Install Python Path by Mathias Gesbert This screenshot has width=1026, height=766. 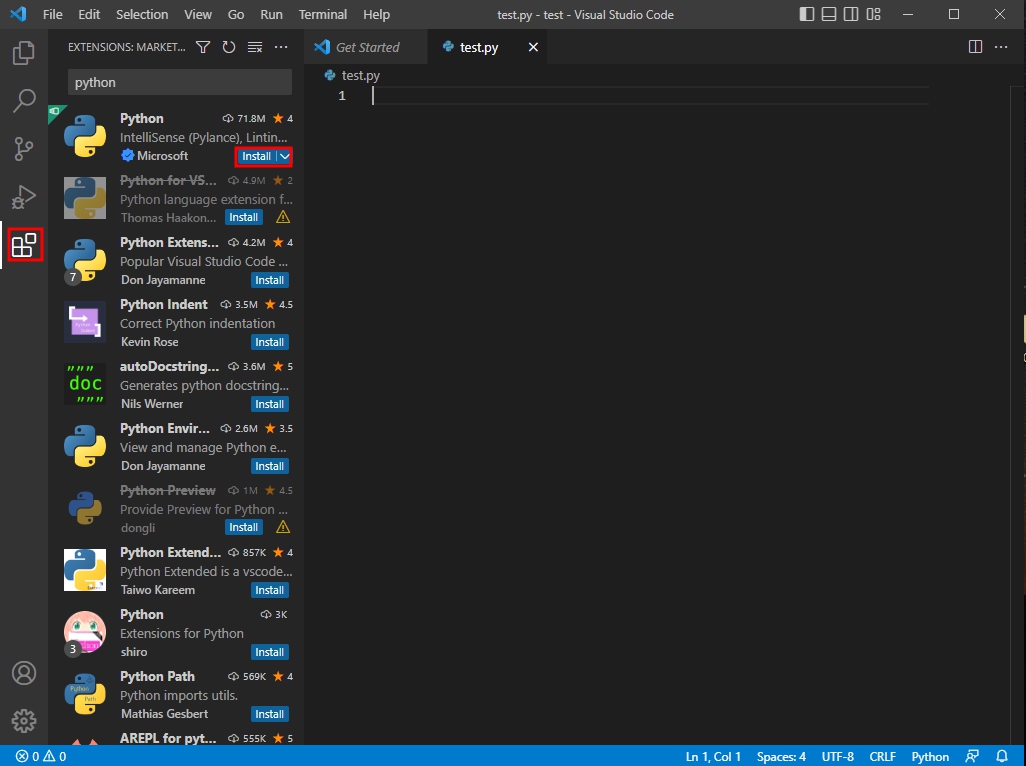270,714
